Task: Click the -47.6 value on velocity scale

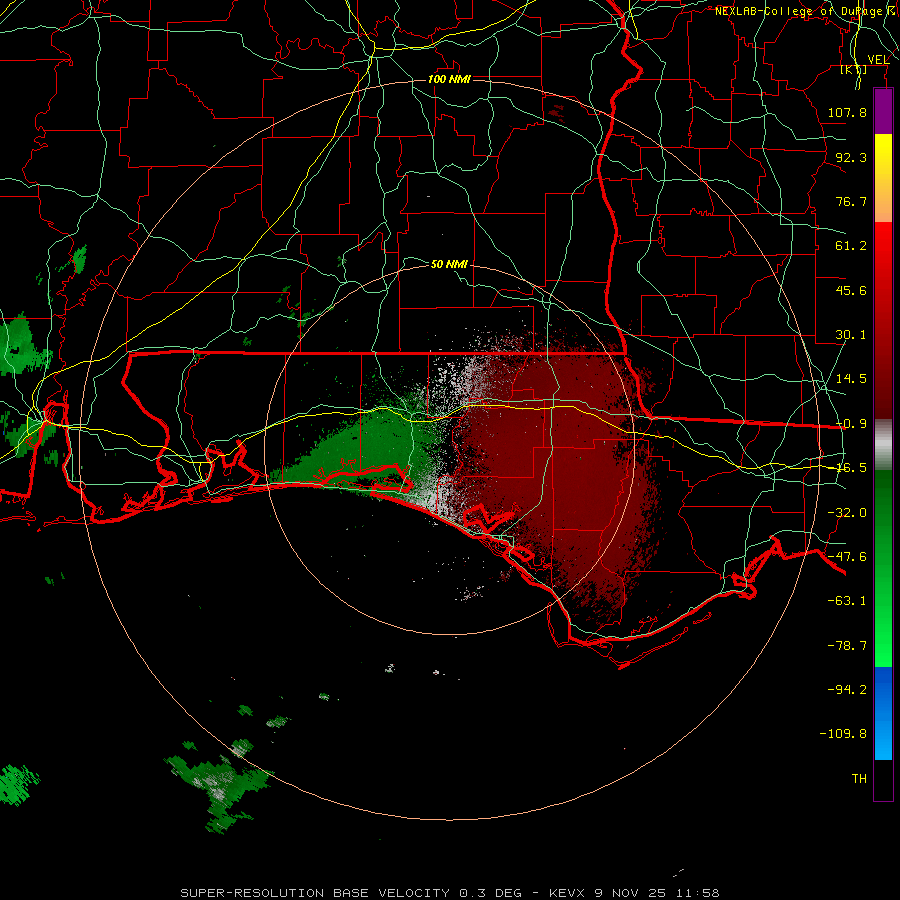Action: [x=847, y=557]
